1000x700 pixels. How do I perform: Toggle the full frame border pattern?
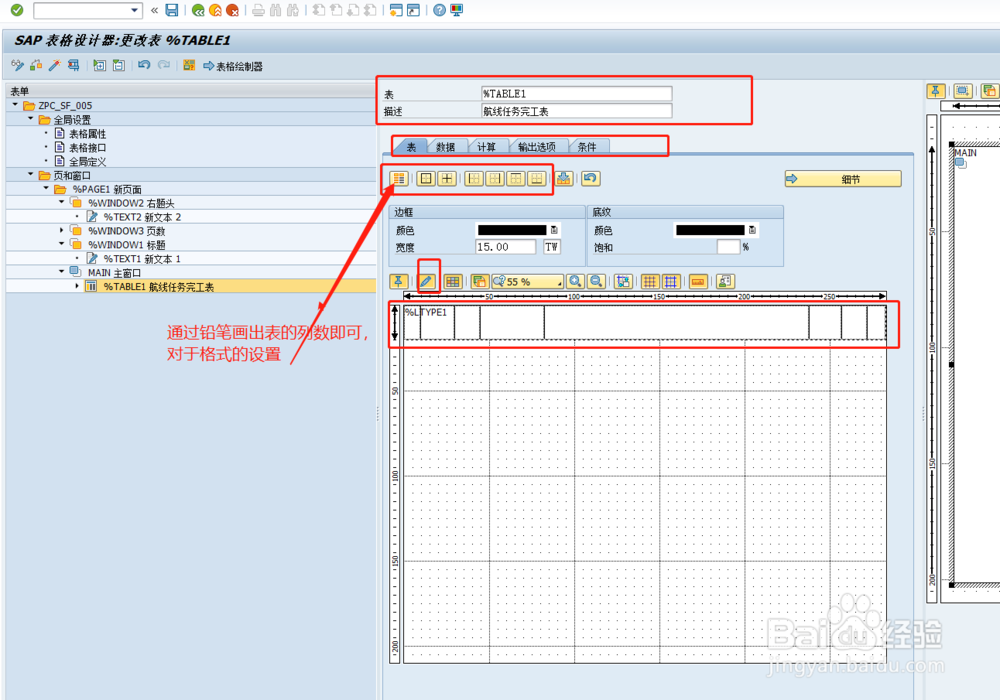447,178
